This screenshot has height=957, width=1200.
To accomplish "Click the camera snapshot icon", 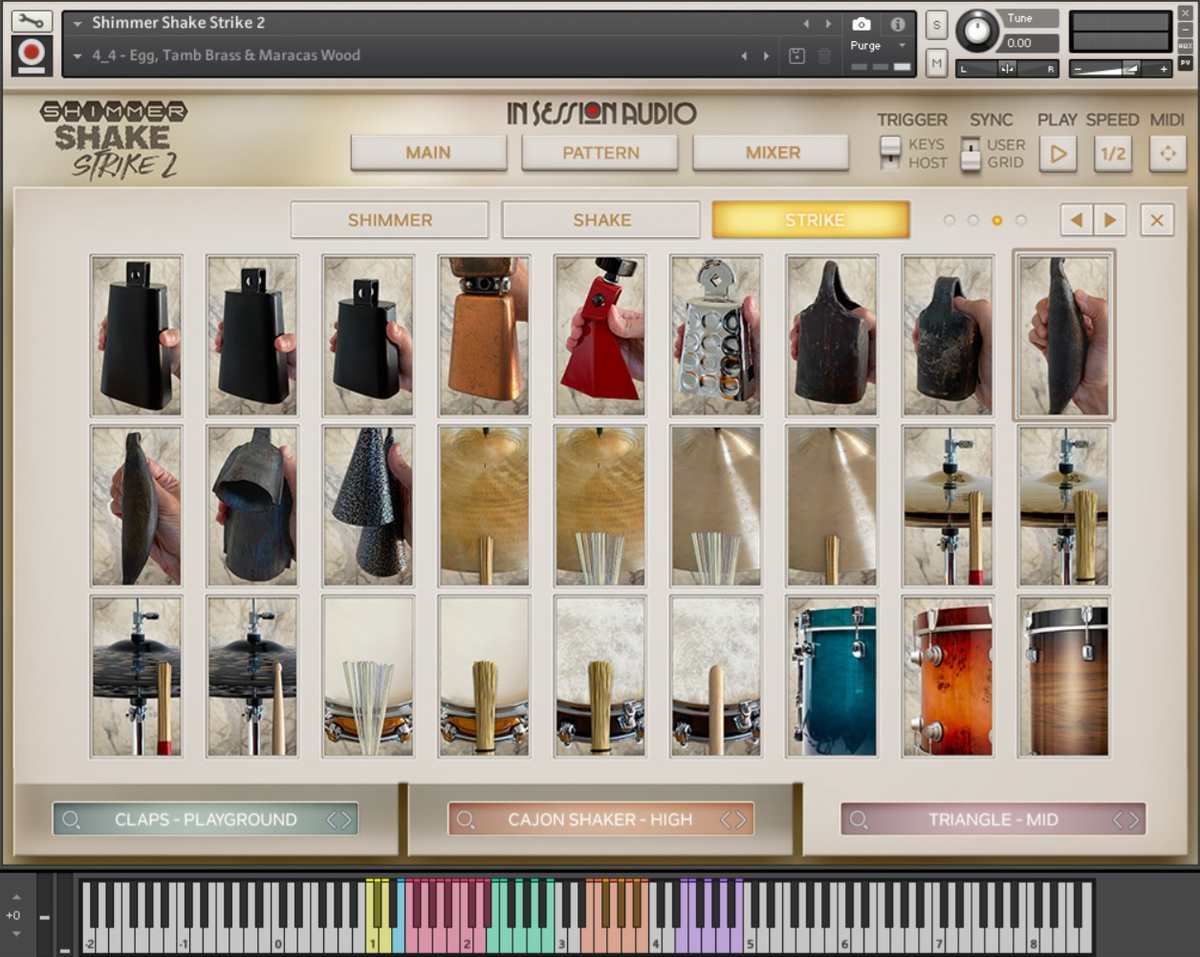I will (x=861, y=24).
